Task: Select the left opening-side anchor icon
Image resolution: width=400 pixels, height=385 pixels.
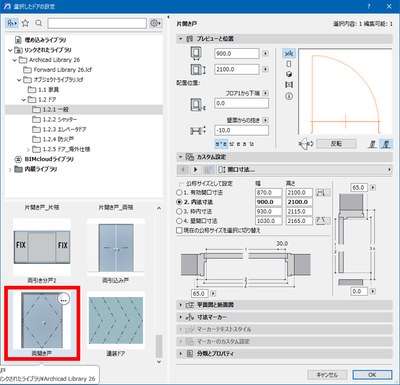Action: (x=373, y=144)
